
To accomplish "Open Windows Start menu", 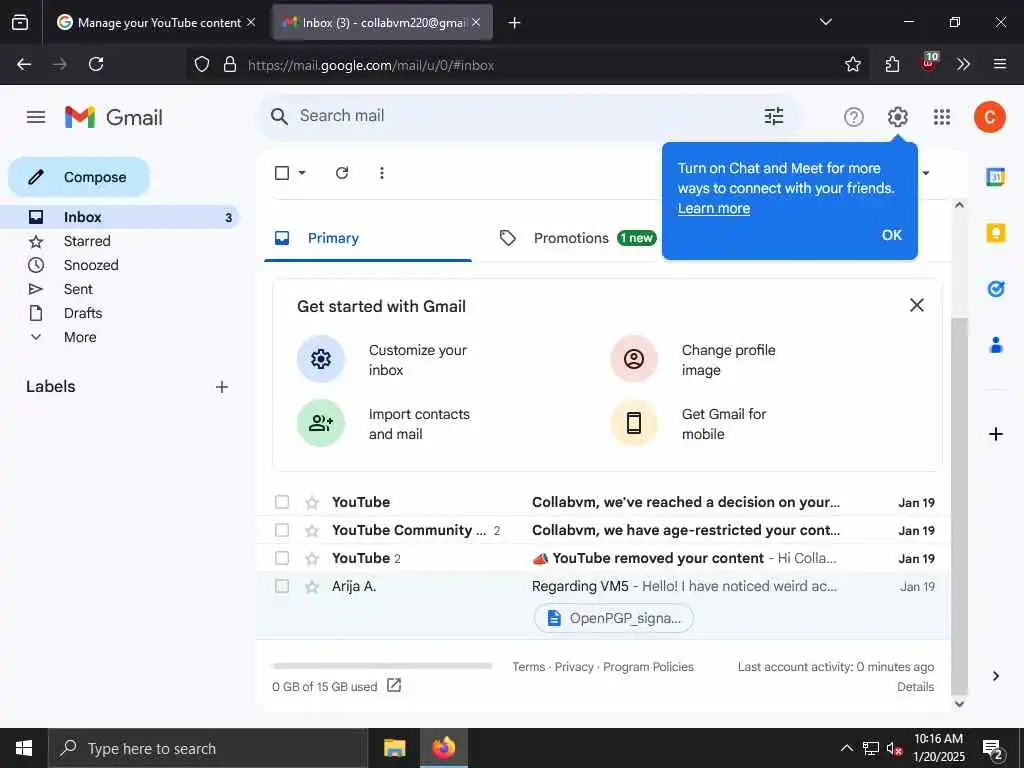I will [24, 748].
